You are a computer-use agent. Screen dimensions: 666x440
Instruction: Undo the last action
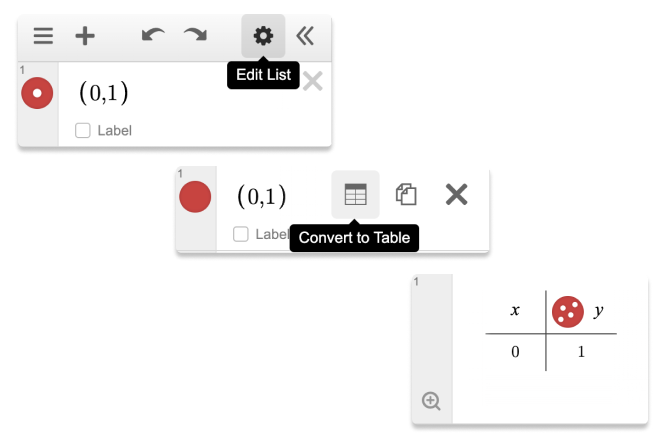coord(153,36)
